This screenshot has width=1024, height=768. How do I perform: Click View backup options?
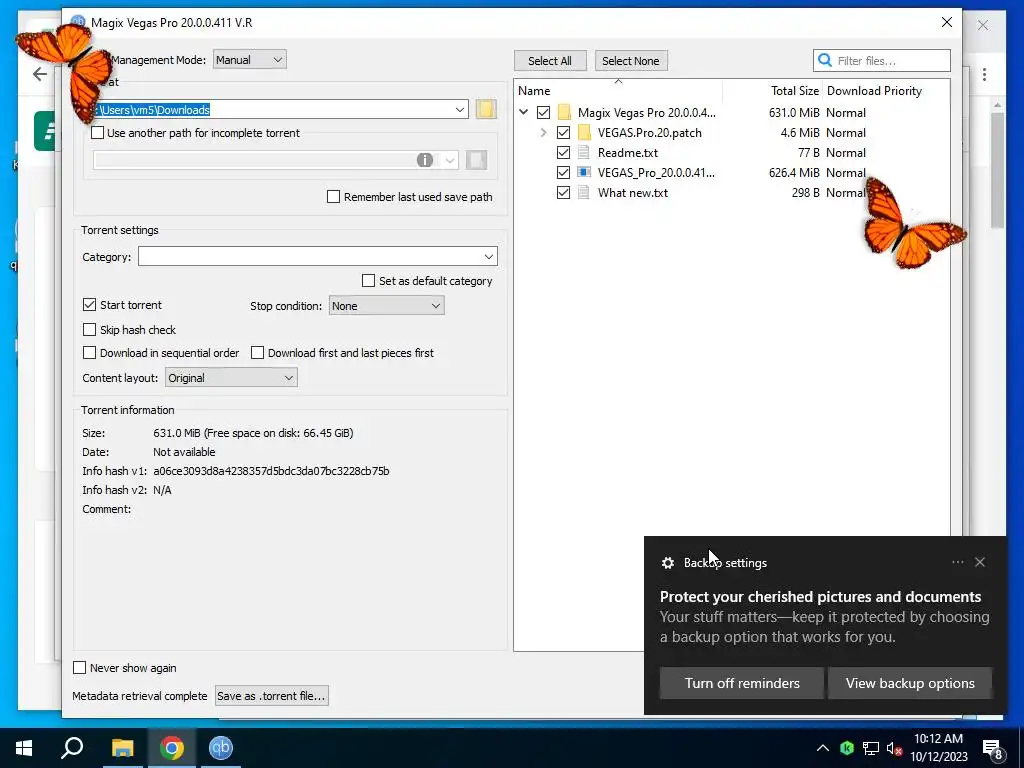tap(910, 683)
